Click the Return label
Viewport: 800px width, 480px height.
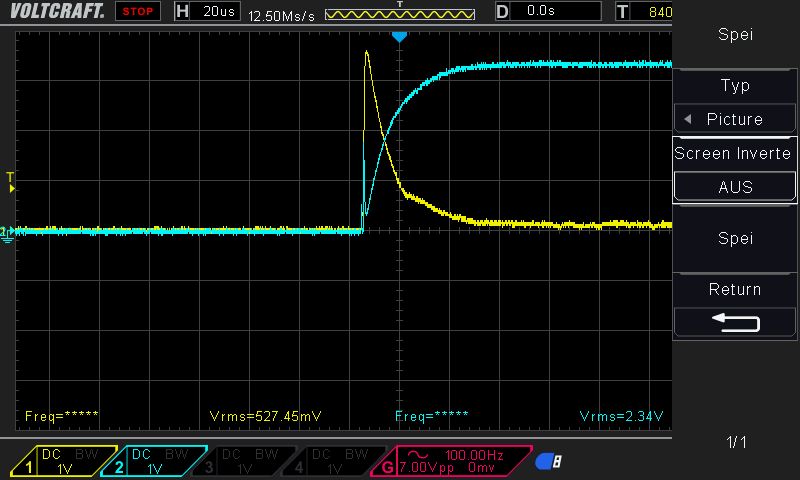pyautogui.click(x=735, y=289)
